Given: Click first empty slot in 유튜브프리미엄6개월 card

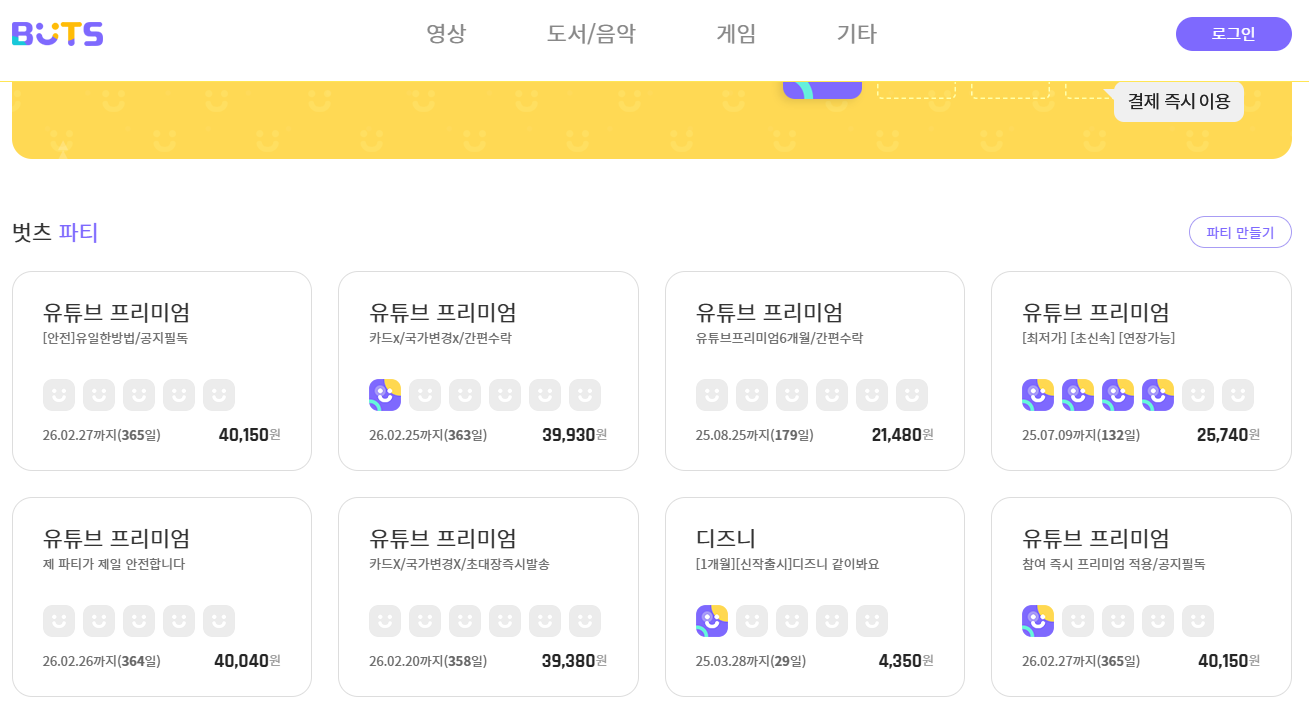Looking at the screenshot, I should (712, 395).
